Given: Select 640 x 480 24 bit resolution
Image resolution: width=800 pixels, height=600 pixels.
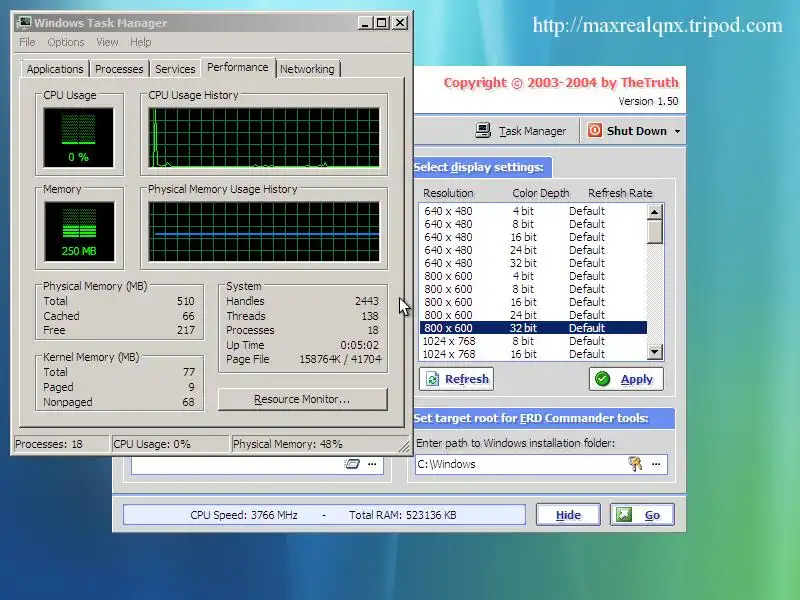Looking at the screenshot, I should pos(533,250).
